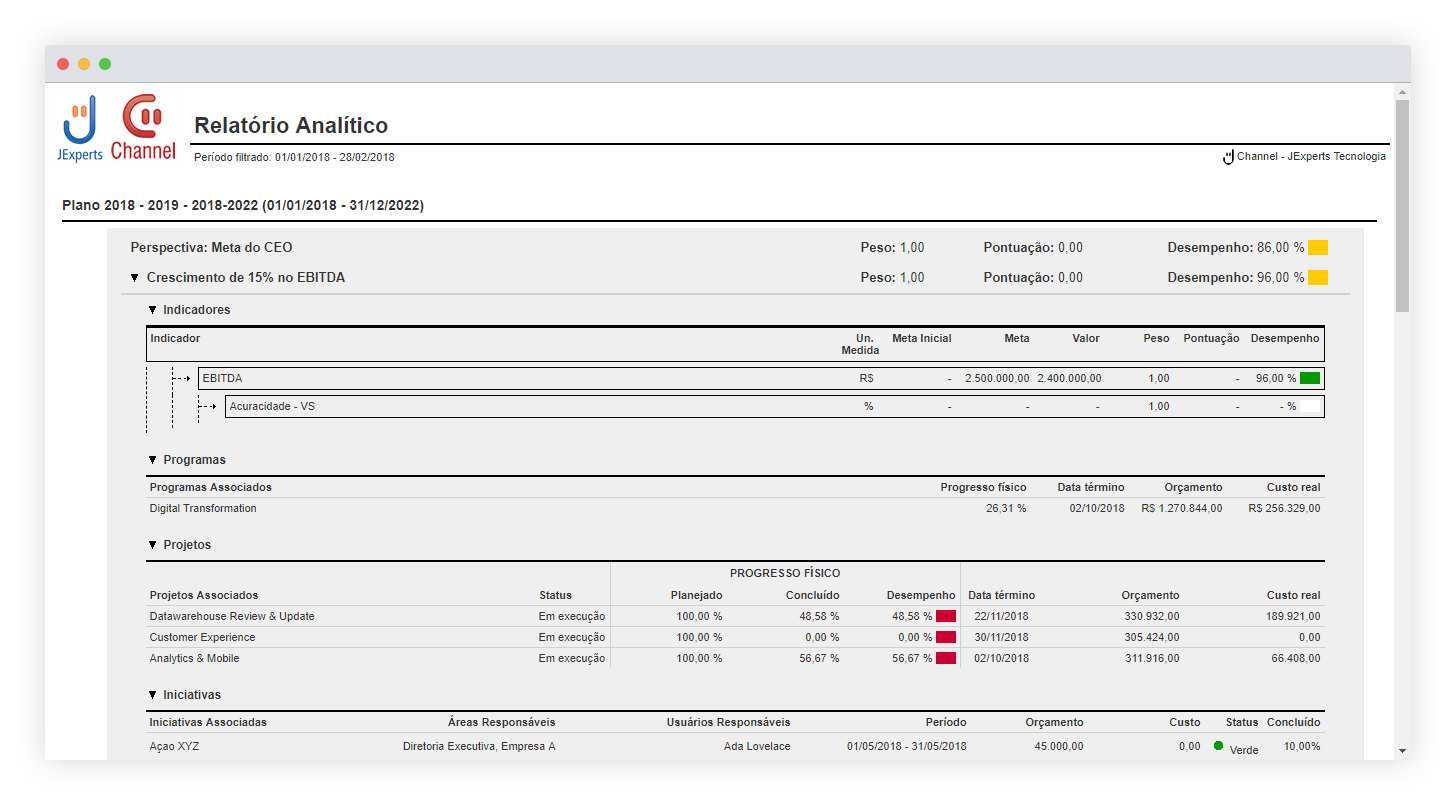Click the scrollbar down arrow
The image size is (1456, 805).
(1402, 750)
